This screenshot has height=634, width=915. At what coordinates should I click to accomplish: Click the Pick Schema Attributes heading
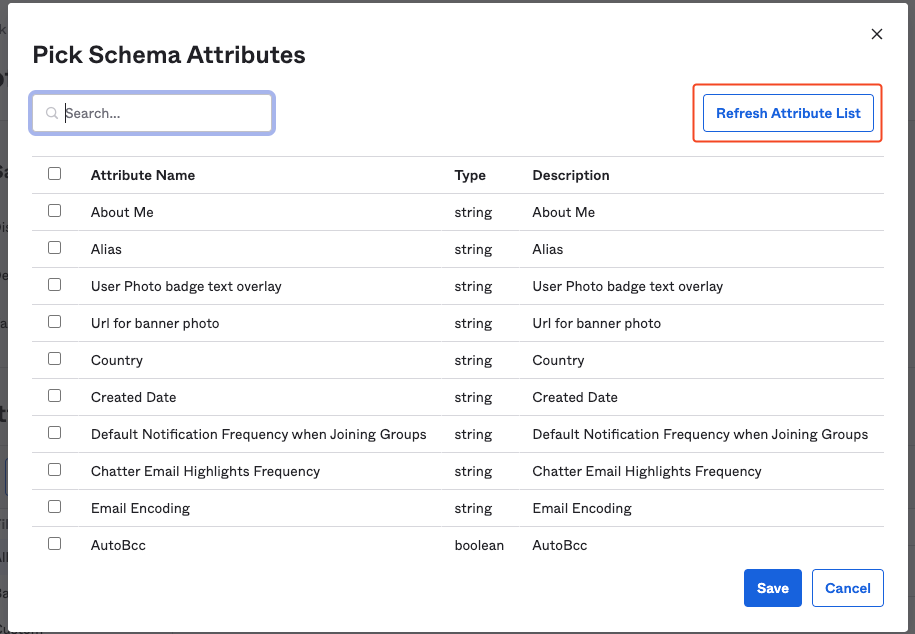pyautogui.click(x=169, y=55)
